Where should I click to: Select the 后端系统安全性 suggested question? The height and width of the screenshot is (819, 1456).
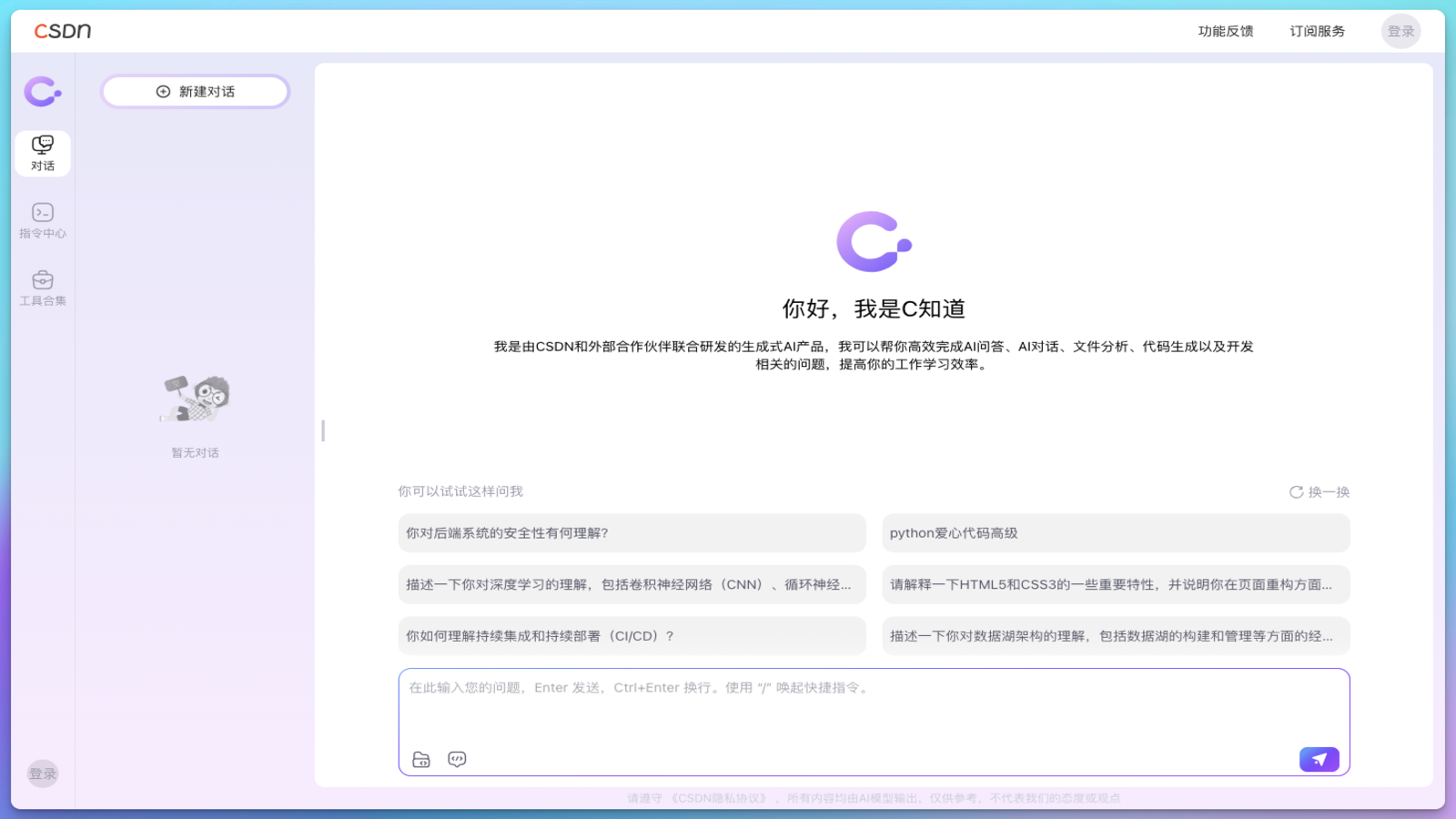[630, 533]
